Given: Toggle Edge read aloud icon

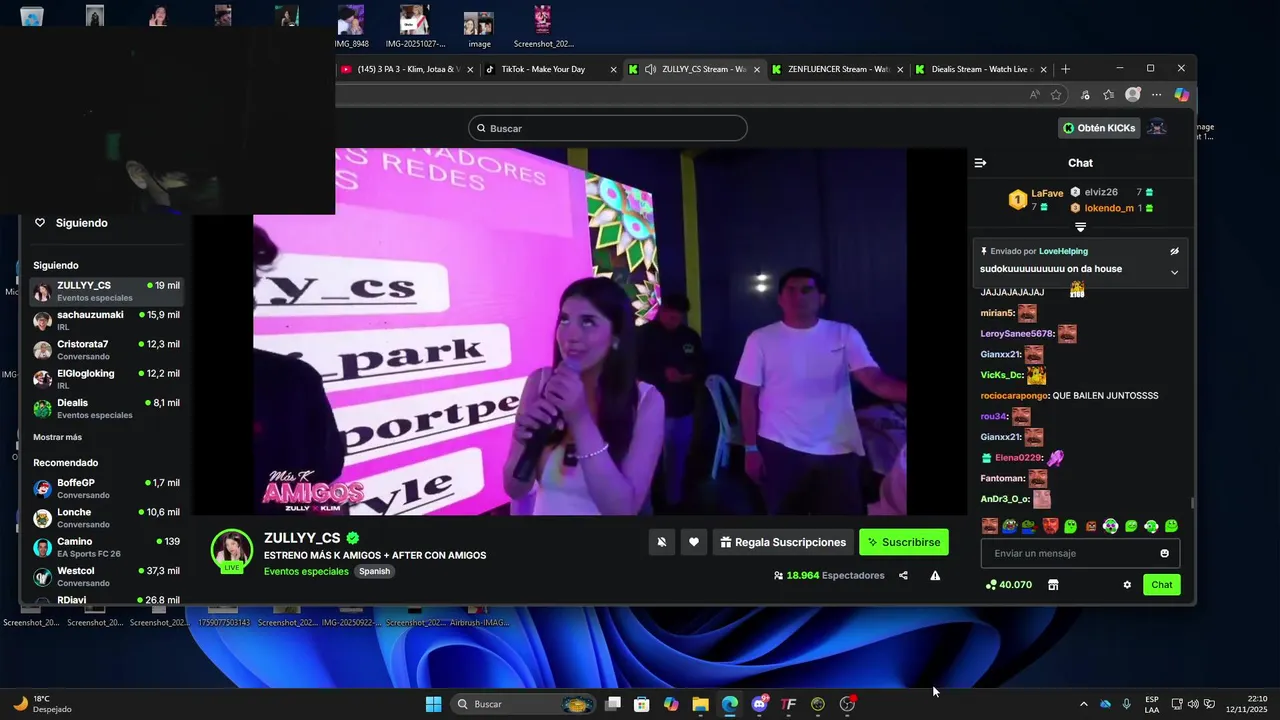Looking at the screenshot, I should click(x=1034, y=95).
